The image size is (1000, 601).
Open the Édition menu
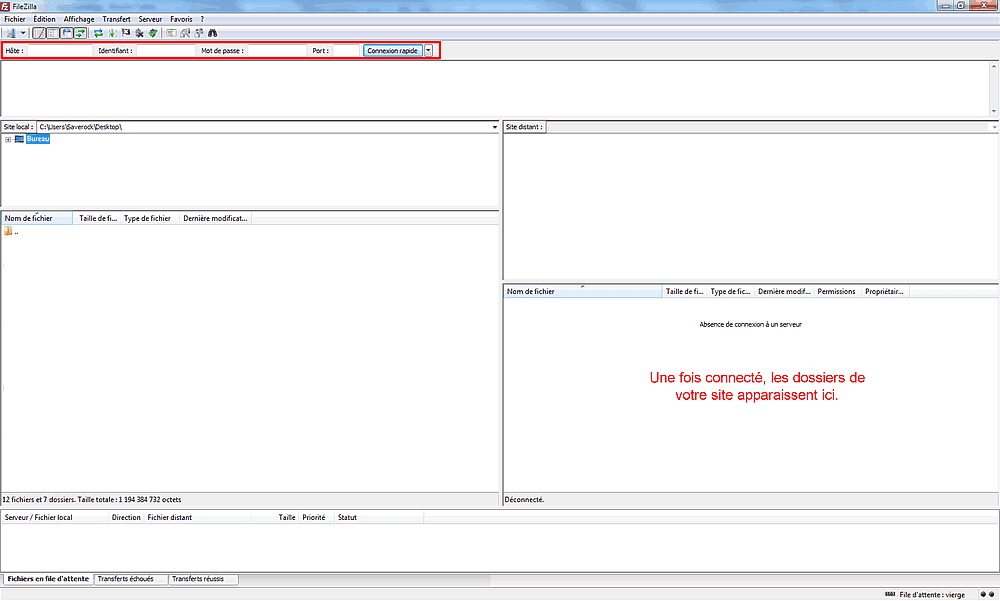pyautogui.click(x=44, y=19)
